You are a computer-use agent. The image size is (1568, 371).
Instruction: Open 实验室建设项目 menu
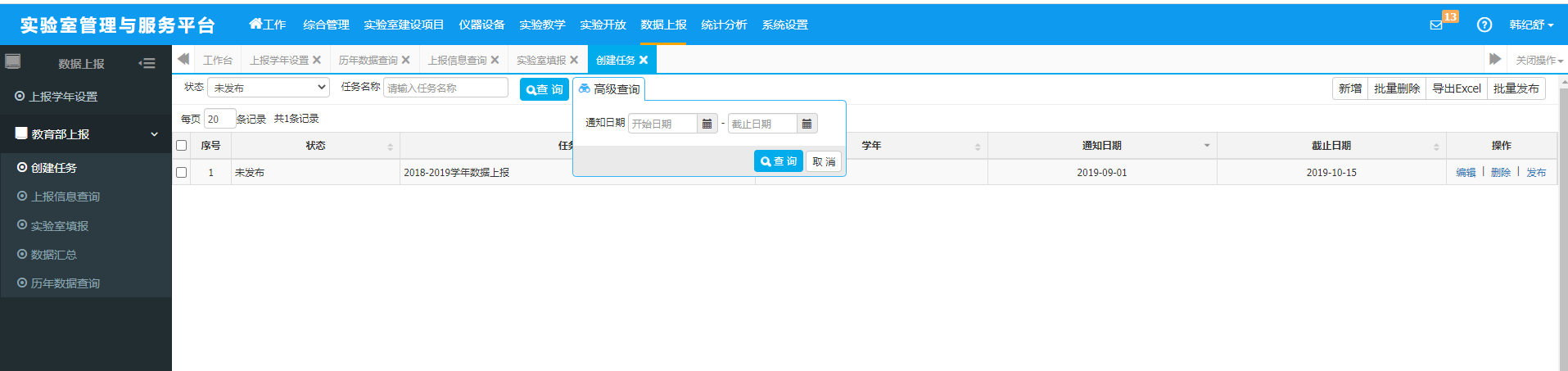click(404, 25)
